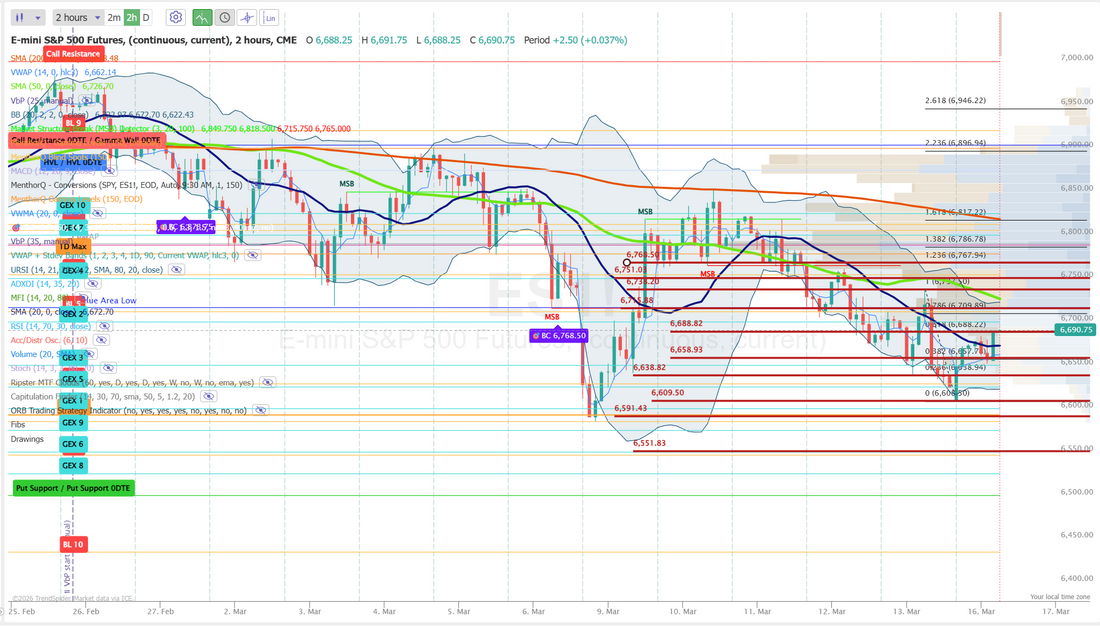Switch to the D daily timeframe
Screen dimensions: 1100x626
point(146,17)
